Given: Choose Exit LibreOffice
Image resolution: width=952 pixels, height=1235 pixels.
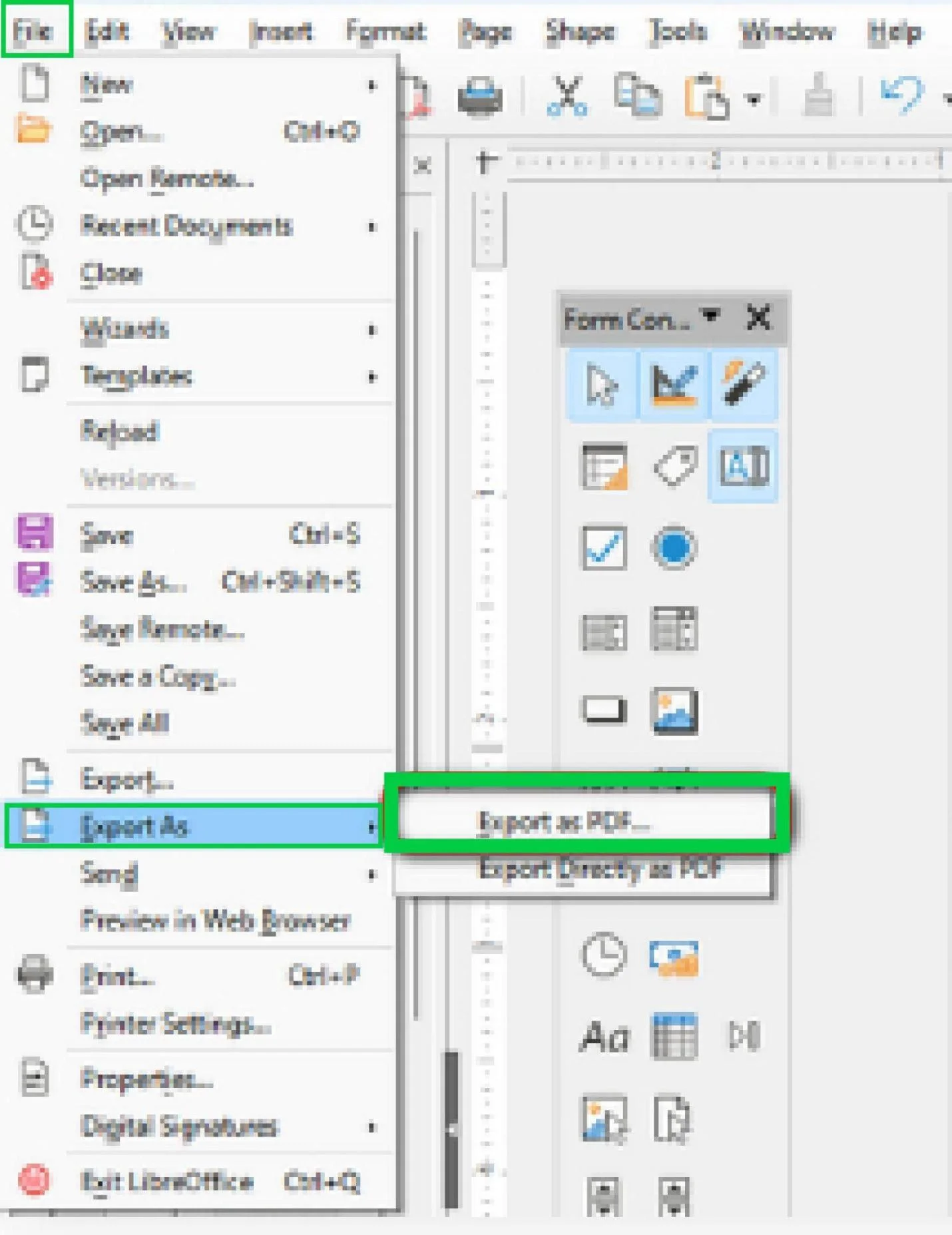Looking at the screenshot, I should pyautogui.click(x=200, y=1181).
